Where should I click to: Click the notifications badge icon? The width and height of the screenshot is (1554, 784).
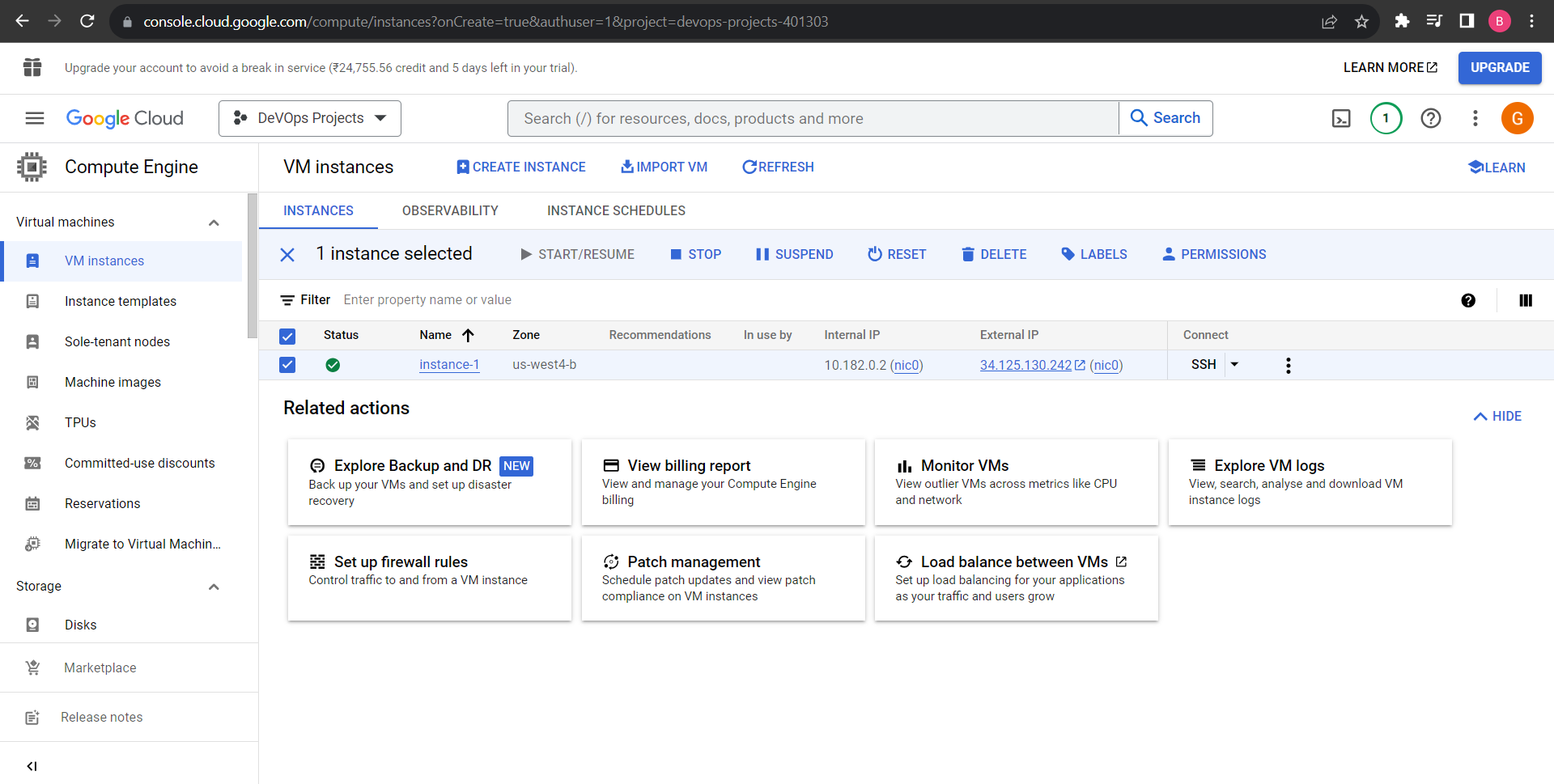(x=1386, y=119)
